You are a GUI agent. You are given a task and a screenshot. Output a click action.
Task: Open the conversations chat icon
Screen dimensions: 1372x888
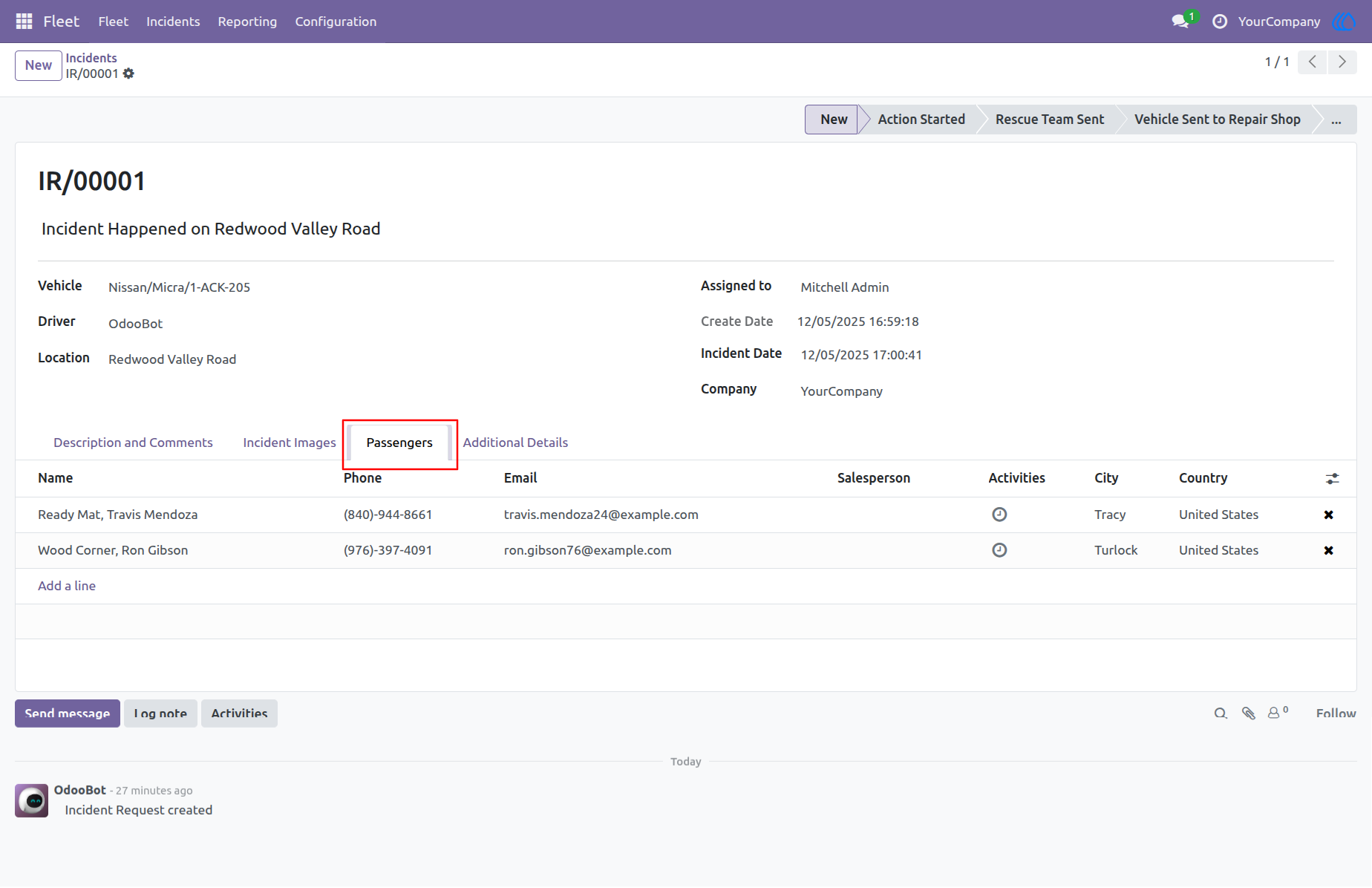coord(1180,22)
